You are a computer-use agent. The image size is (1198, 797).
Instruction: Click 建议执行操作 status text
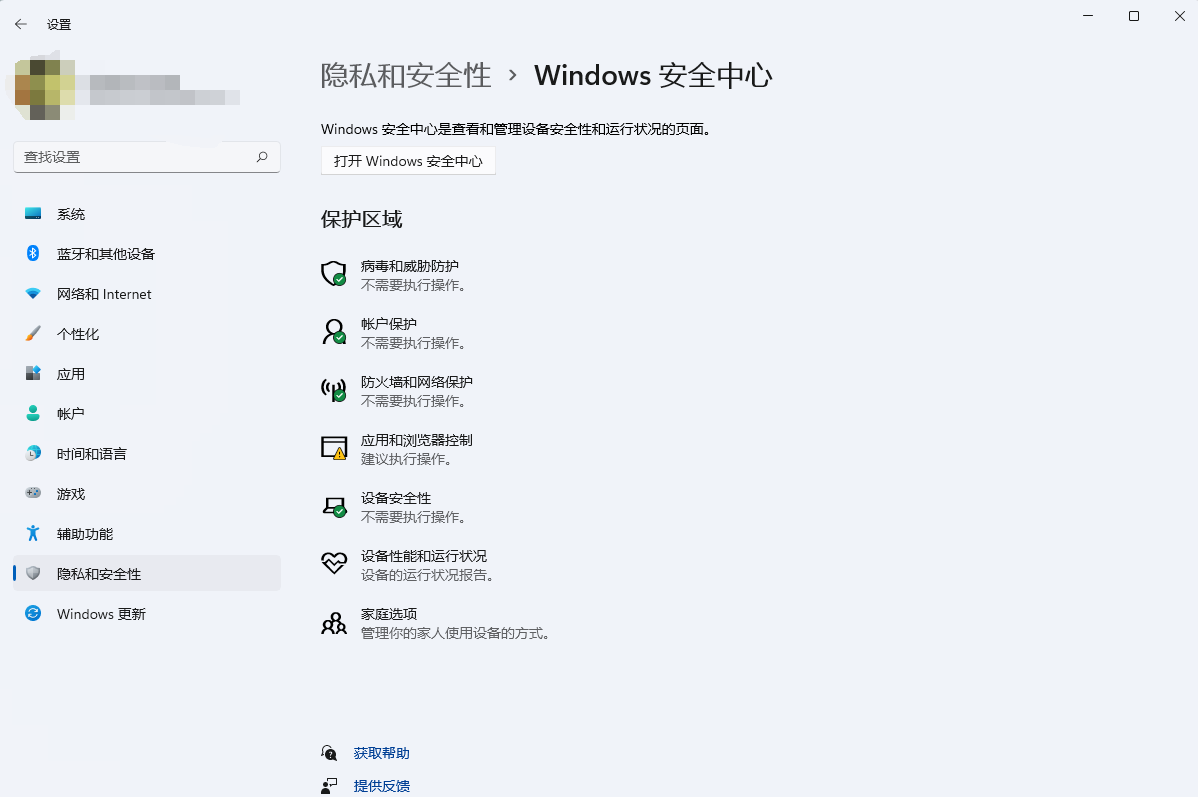click(x=408, y=459)
